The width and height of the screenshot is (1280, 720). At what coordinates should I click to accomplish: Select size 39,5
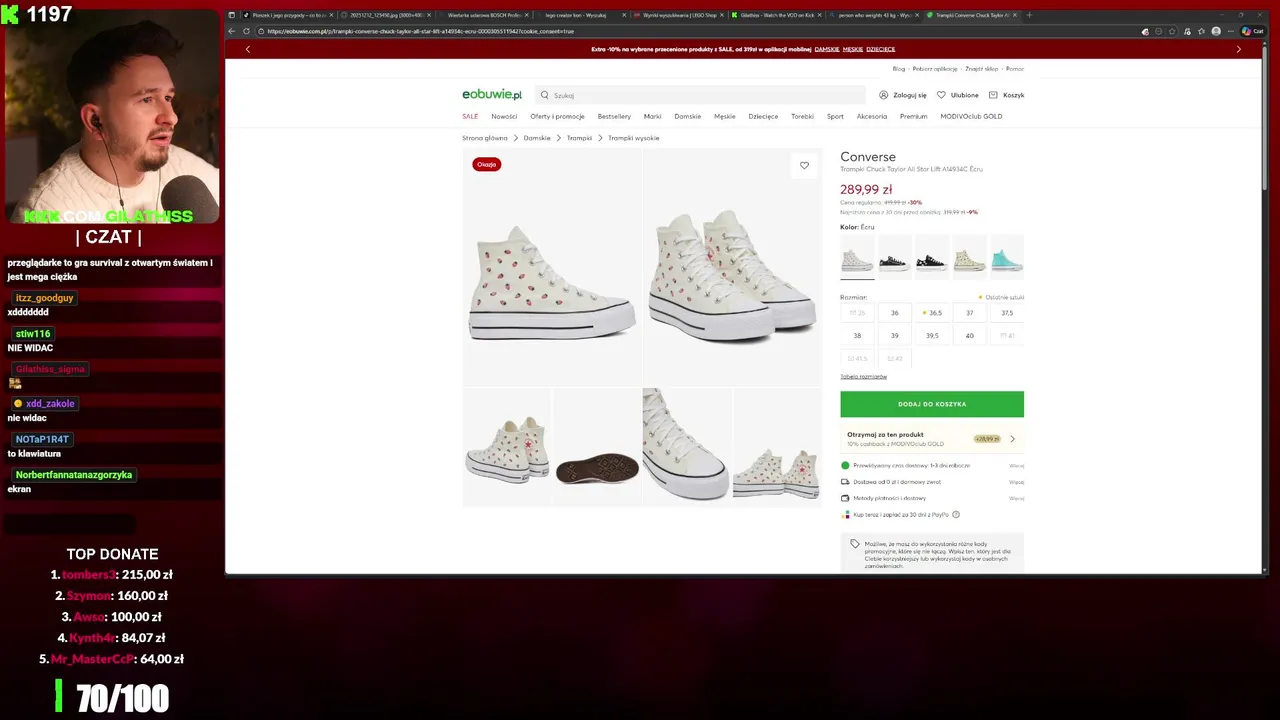[932, 336]
